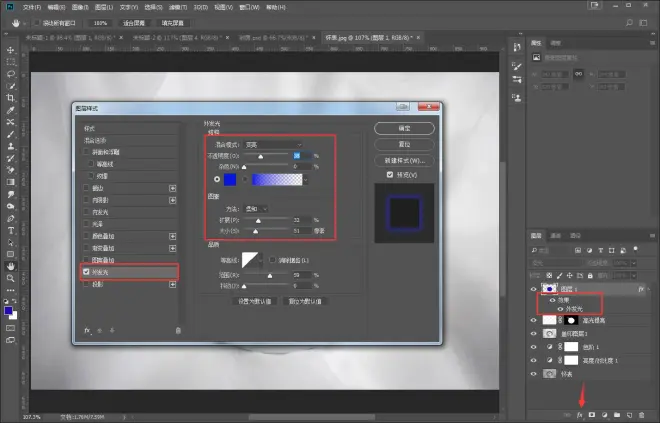
Task: Add a layer mask from Layers panel bottom
Action: 592,415
